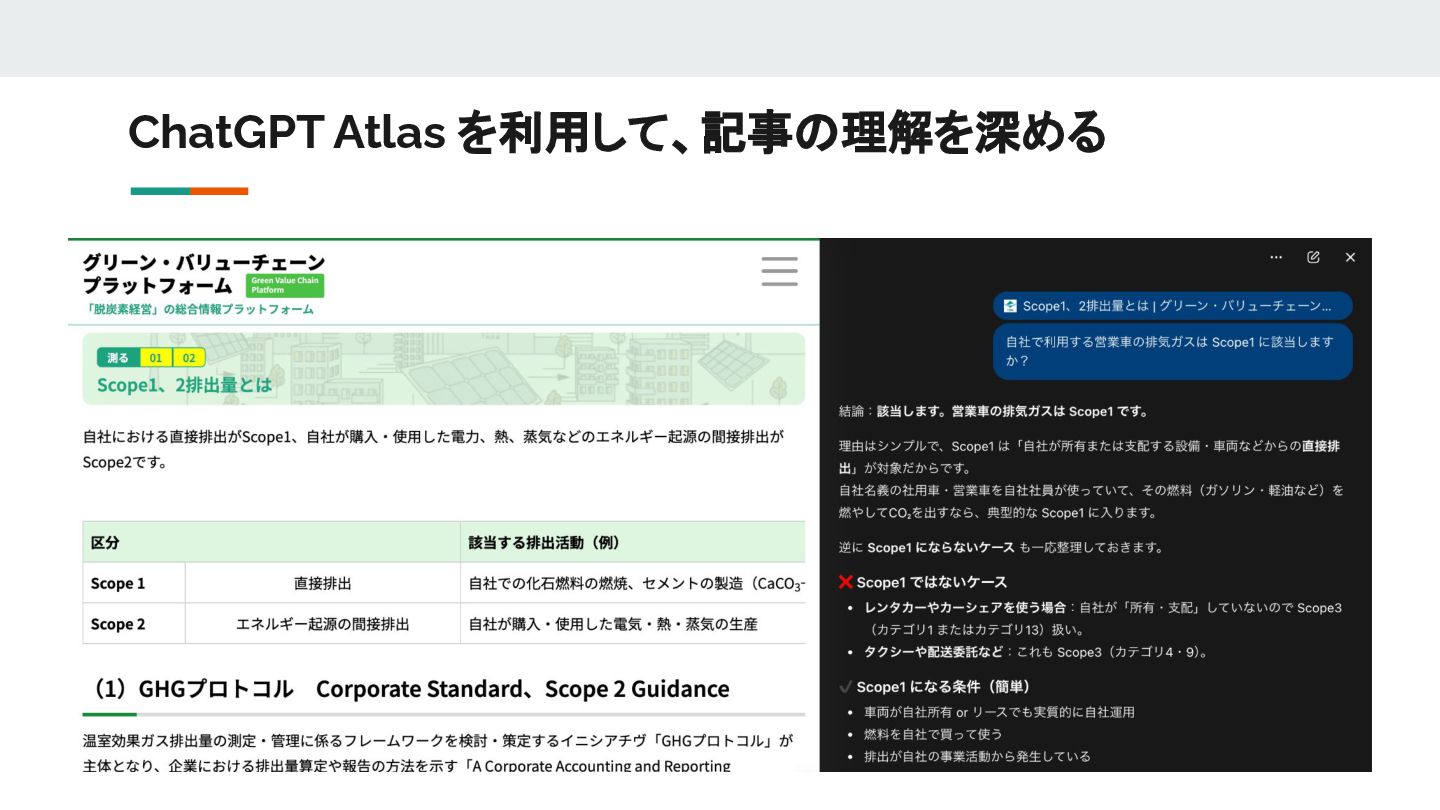
Task: Open the グリーン・バリューチェーン プラットフォーム site logo
Action: pyautogui.click(x=203, y=274)
